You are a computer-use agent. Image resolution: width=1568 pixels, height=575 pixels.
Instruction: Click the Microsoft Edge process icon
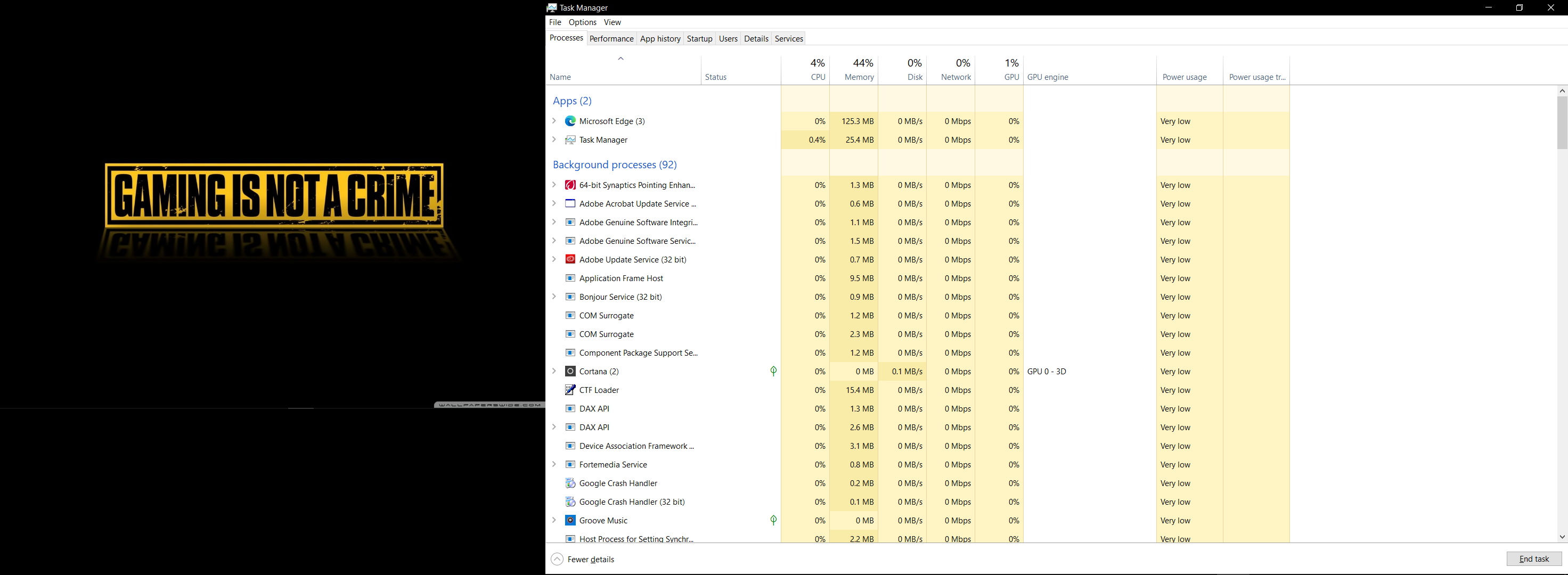click(x=570, y=121)
